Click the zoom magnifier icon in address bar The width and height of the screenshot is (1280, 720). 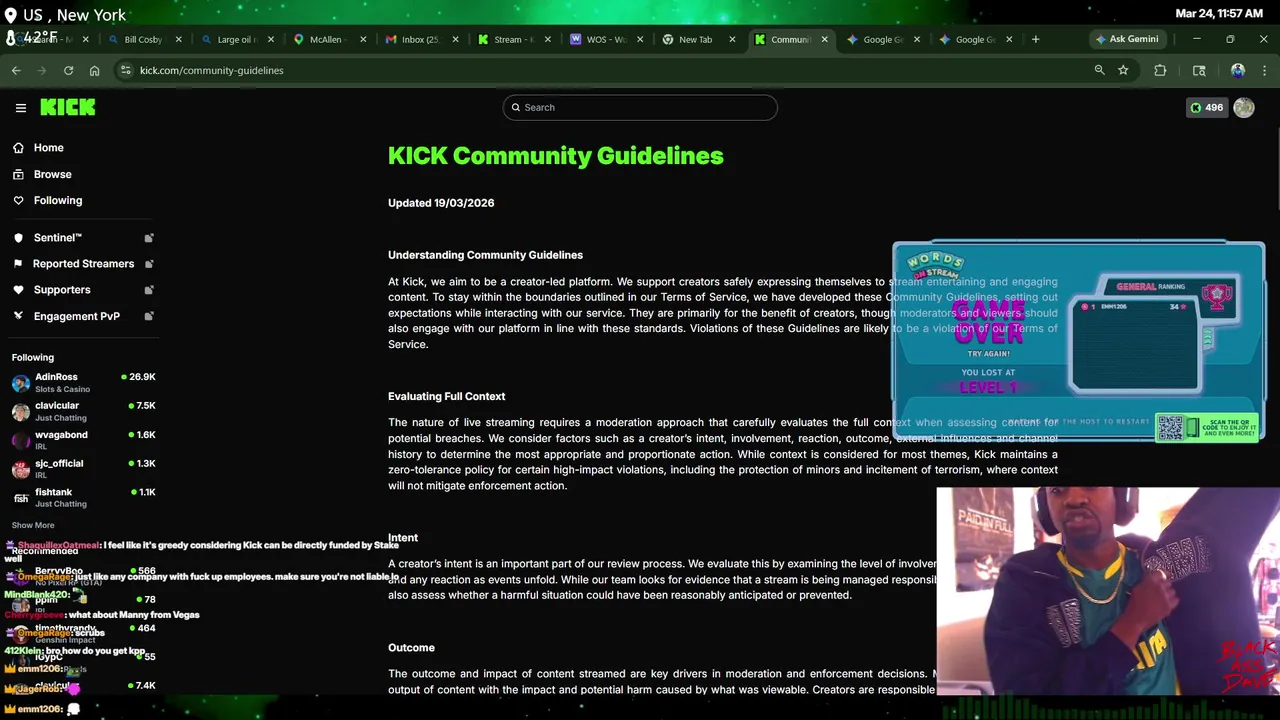[1099, 70]
